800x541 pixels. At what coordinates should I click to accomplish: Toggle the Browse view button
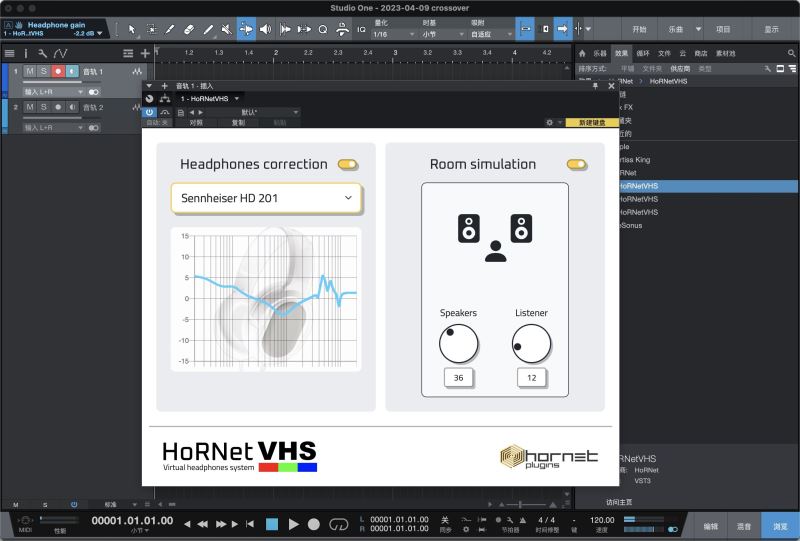click(x=780, y=526)
